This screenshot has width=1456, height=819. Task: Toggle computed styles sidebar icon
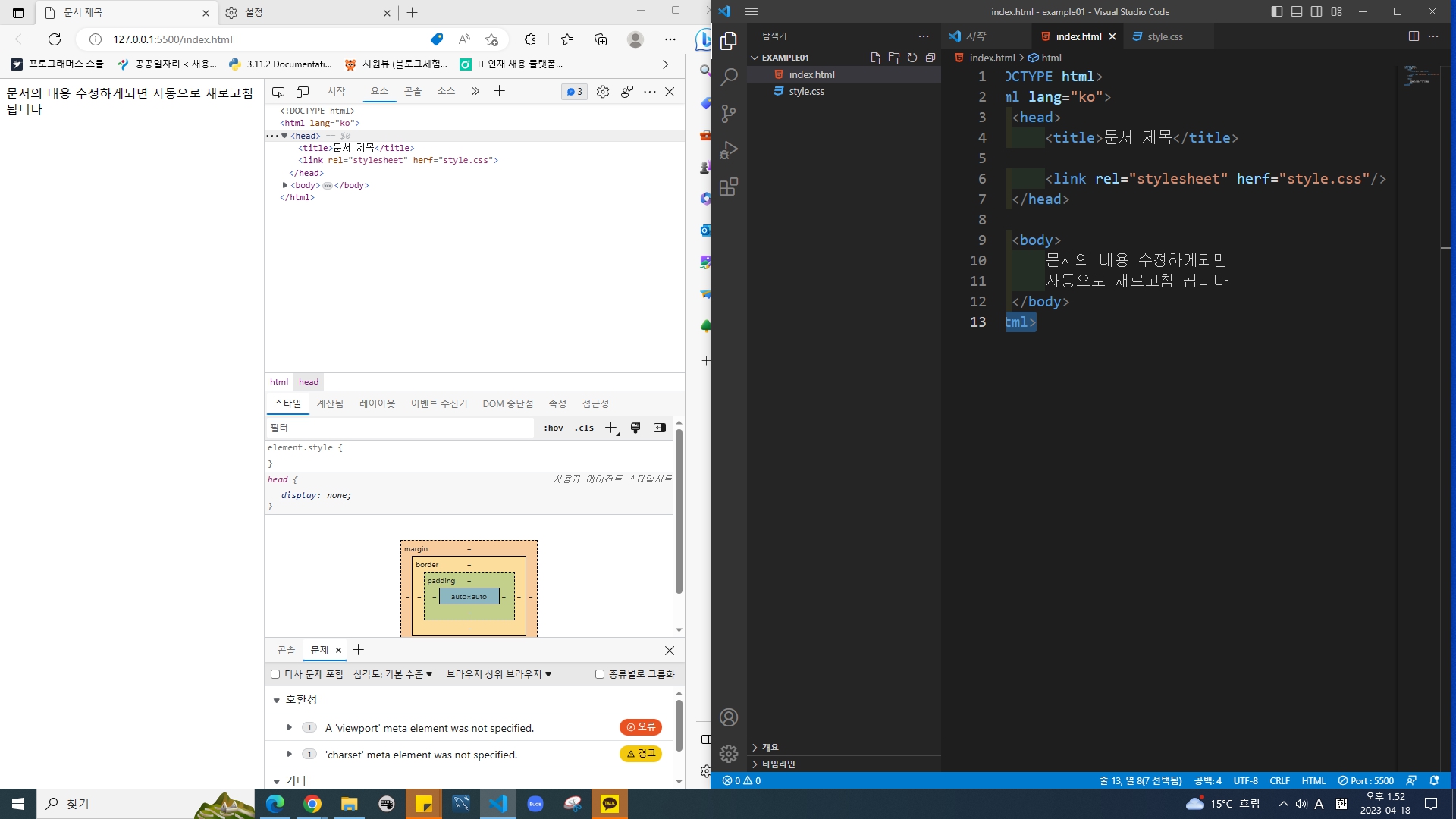(660, 428)
